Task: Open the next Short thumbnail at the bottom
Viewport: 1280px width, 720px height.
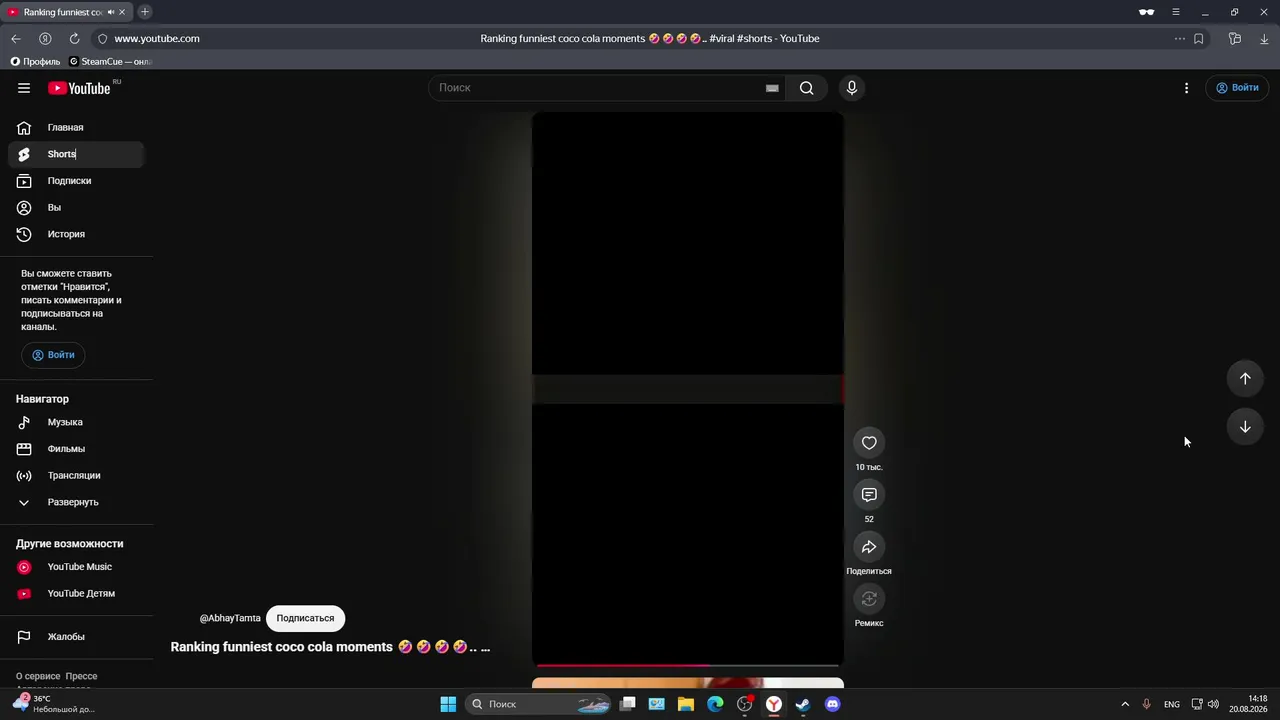Action: (688, 684)
